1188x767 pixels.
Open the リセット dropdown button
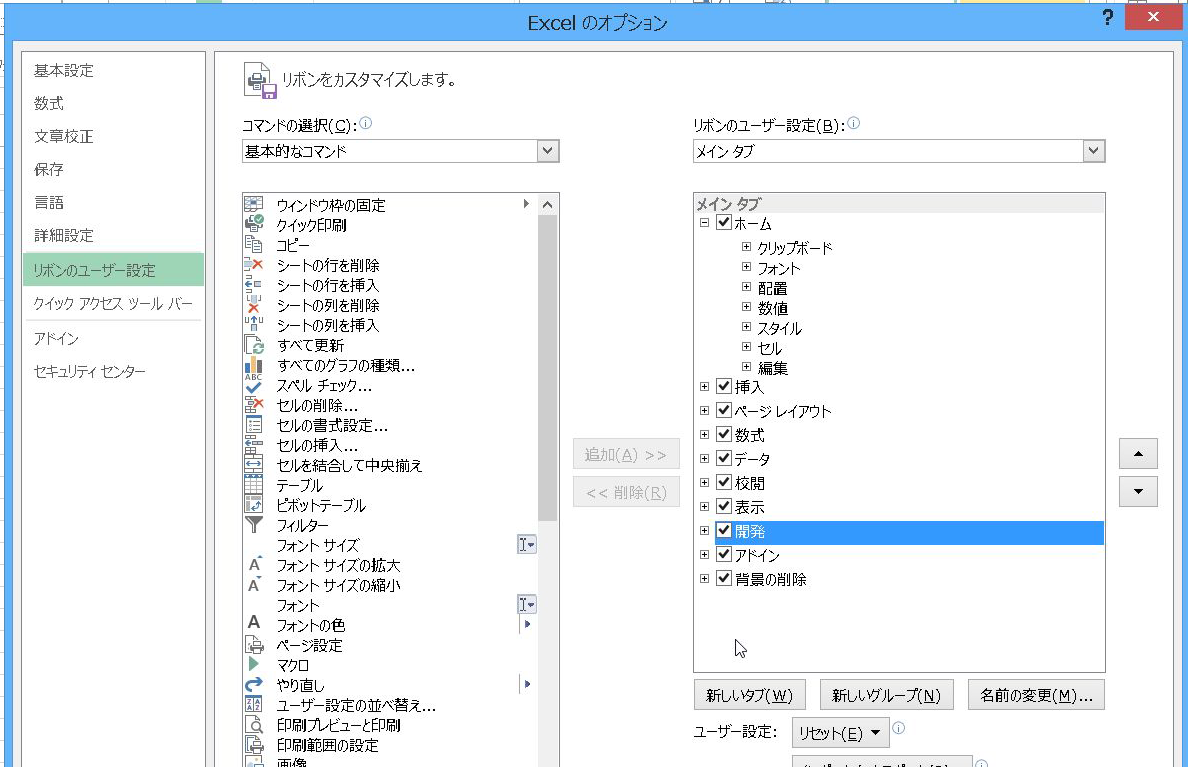tap(840, 733)
